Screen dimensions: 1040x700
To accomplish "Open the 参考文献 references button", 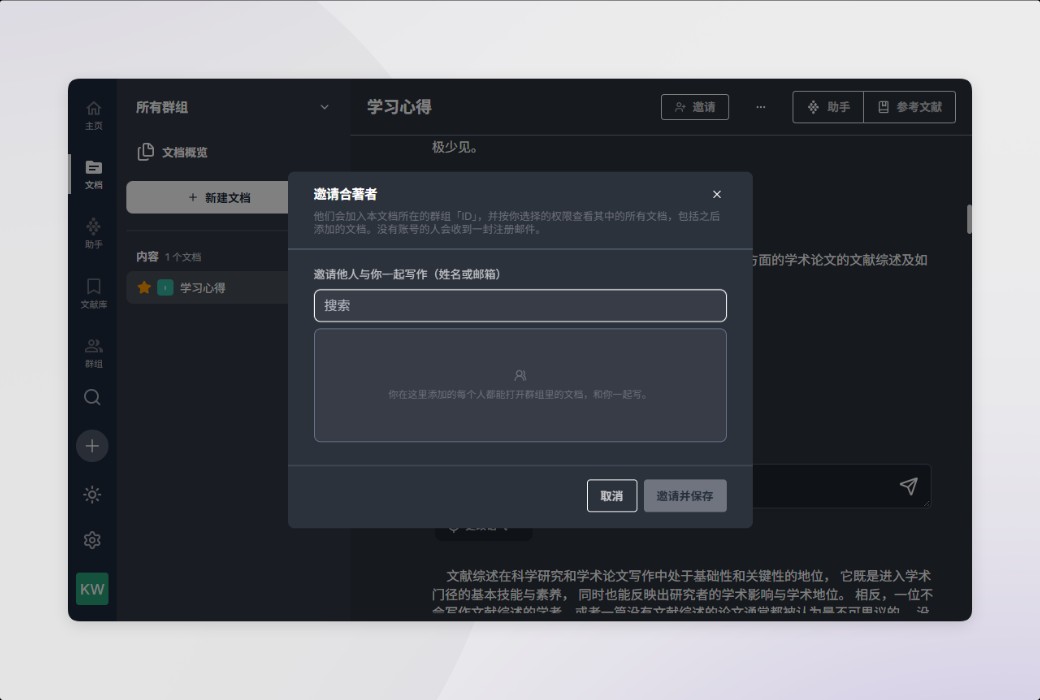I will (909, 107).
